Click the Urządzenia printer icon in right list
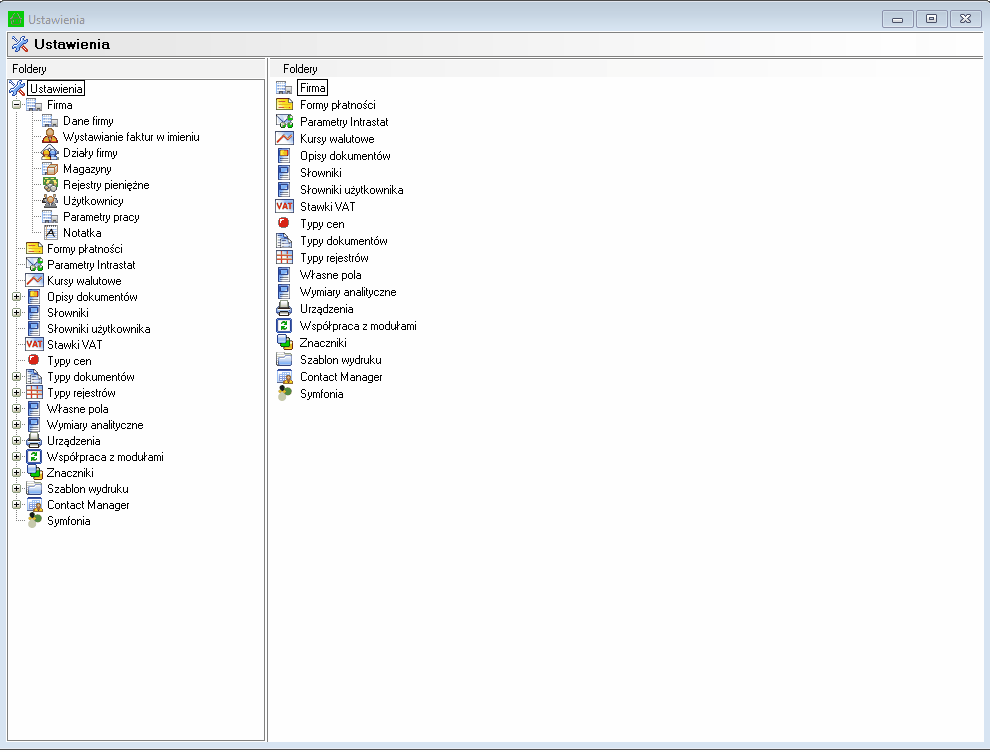 point(284,309)
